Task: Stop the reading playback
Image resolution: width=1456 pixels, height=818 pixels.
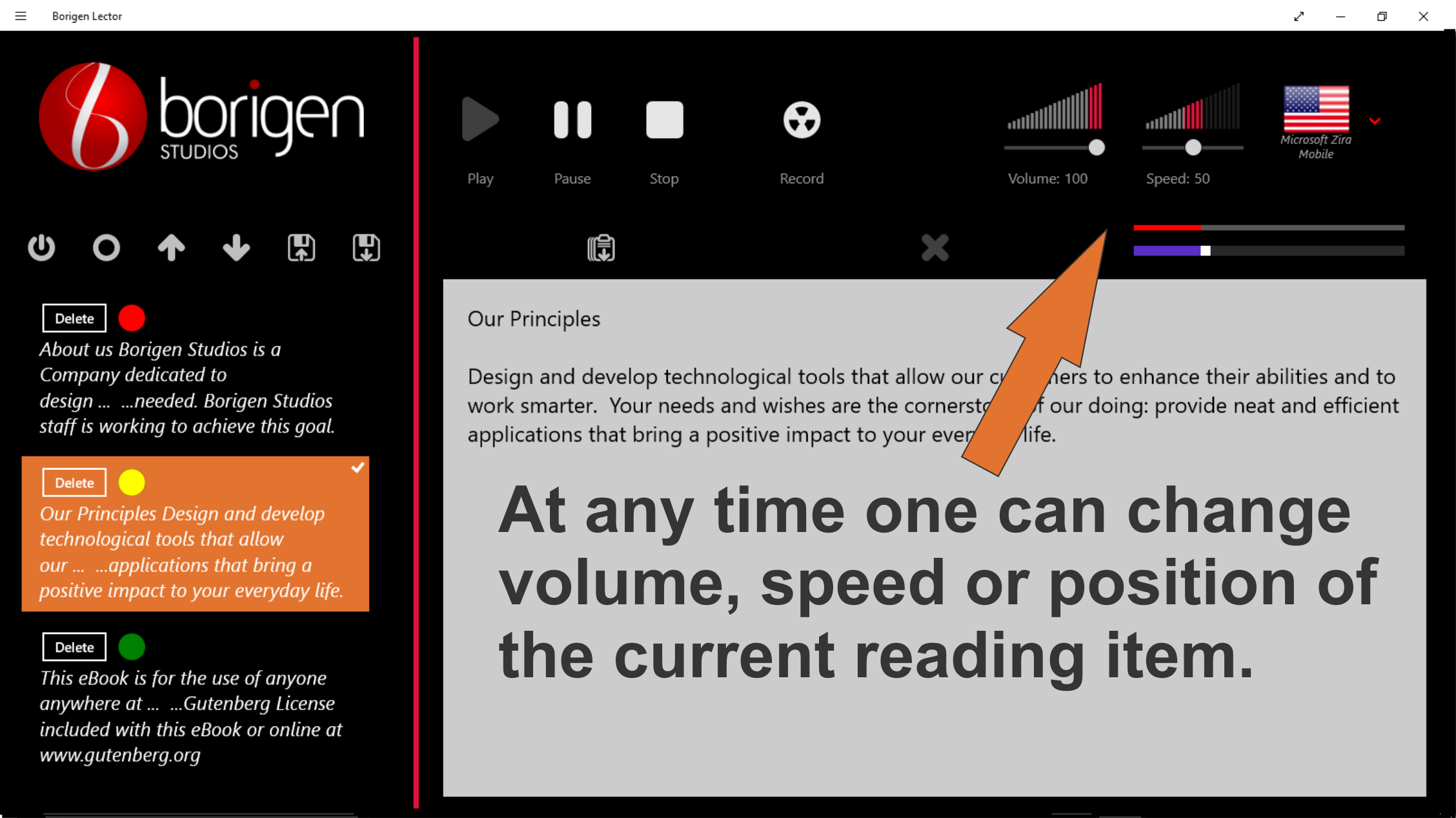Action: click(x=664, y=120)
